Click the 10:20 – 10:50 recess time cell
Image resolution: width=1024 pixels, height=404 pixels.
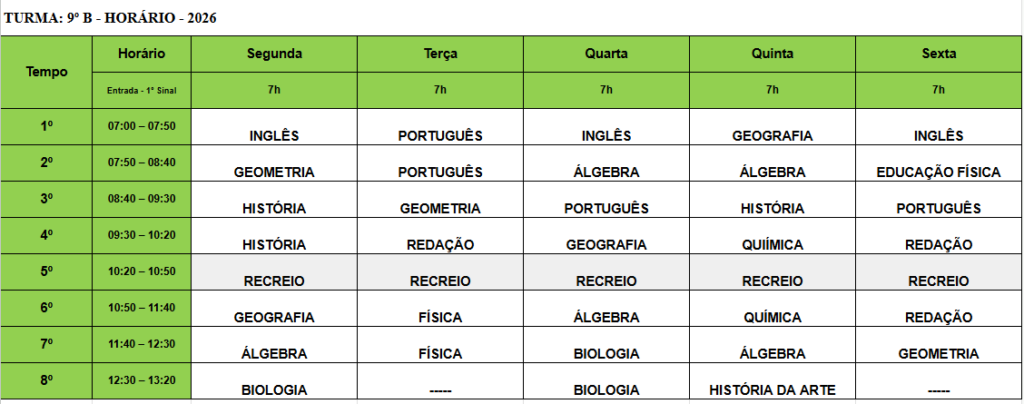click(x=142, y=272)
